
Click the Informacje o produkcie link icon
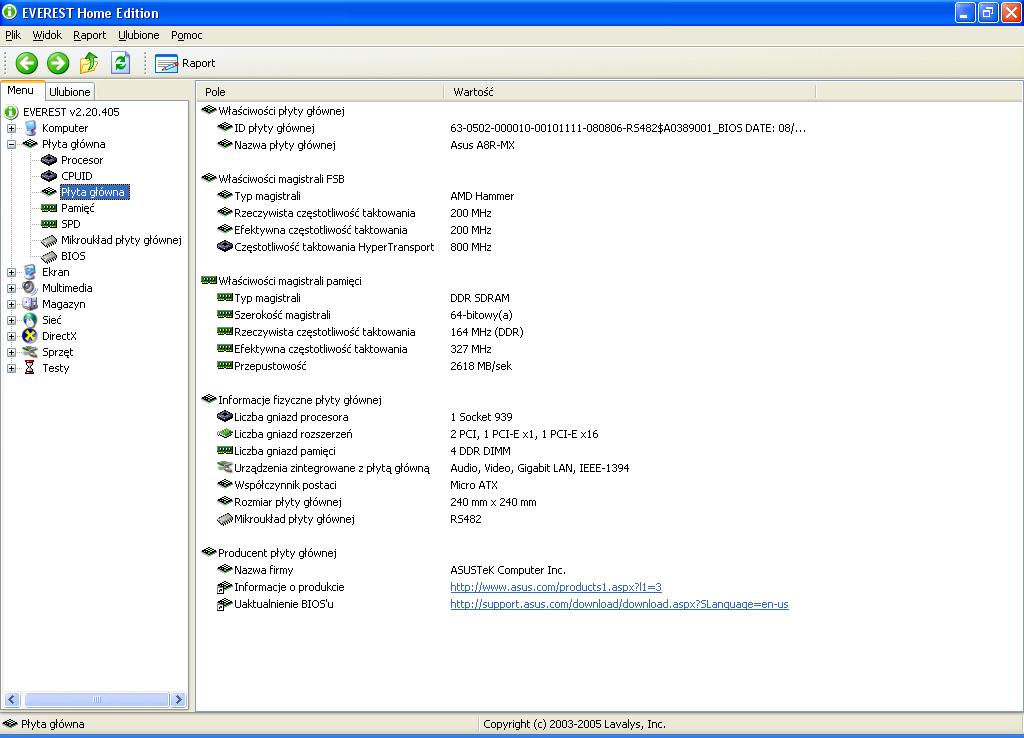tap(225, 587)
